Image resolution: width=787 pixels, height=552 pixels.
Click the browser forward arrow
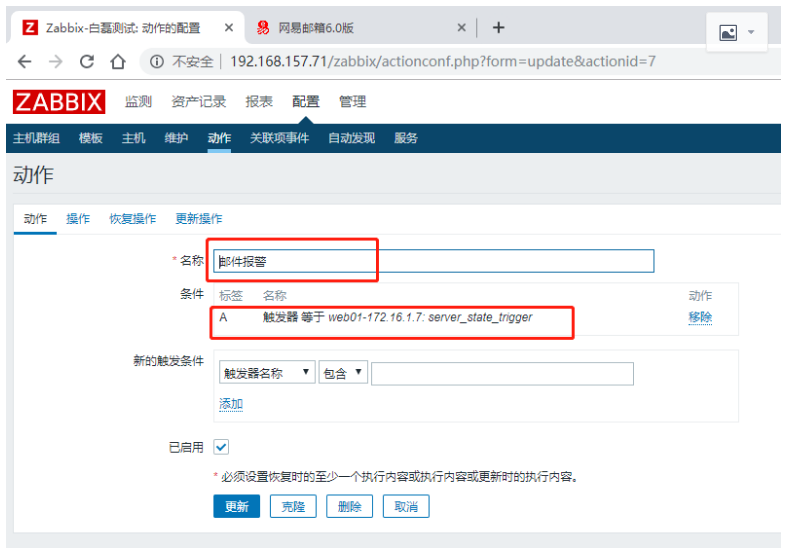pos(56,62)
